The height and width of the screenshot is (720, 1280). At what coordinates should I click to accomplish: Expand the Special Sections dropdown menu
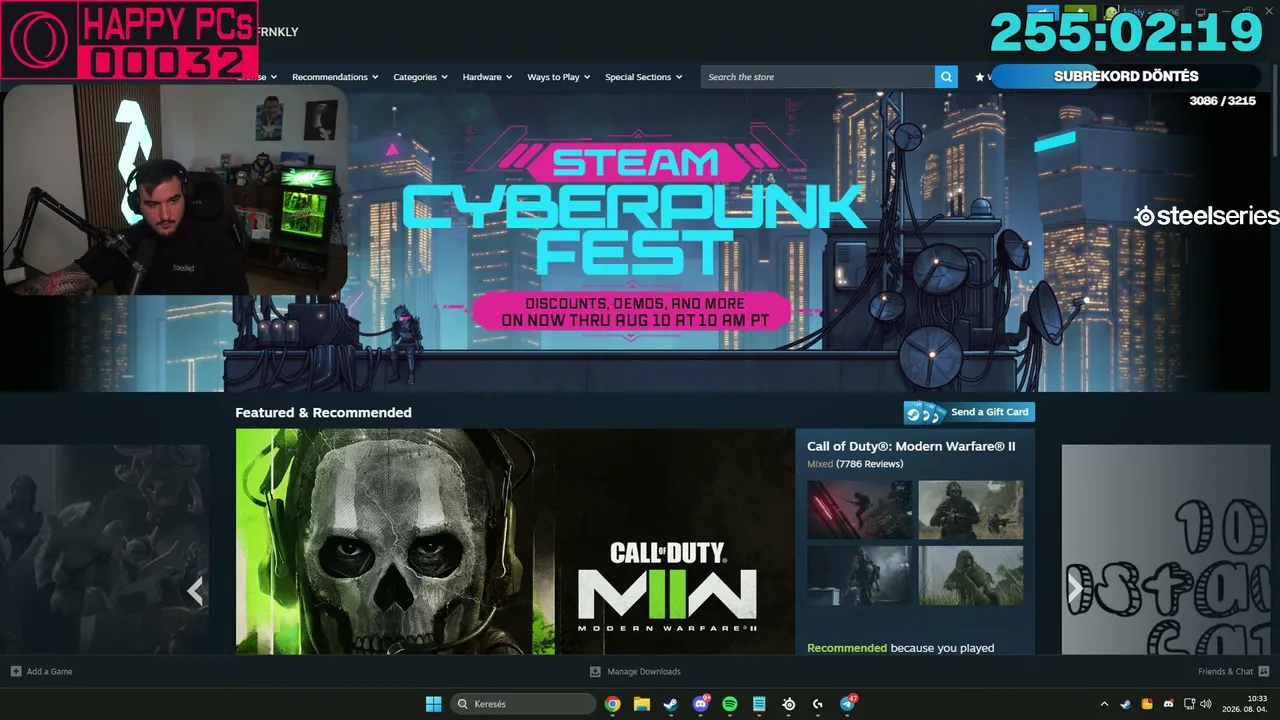tap(644, 77)
